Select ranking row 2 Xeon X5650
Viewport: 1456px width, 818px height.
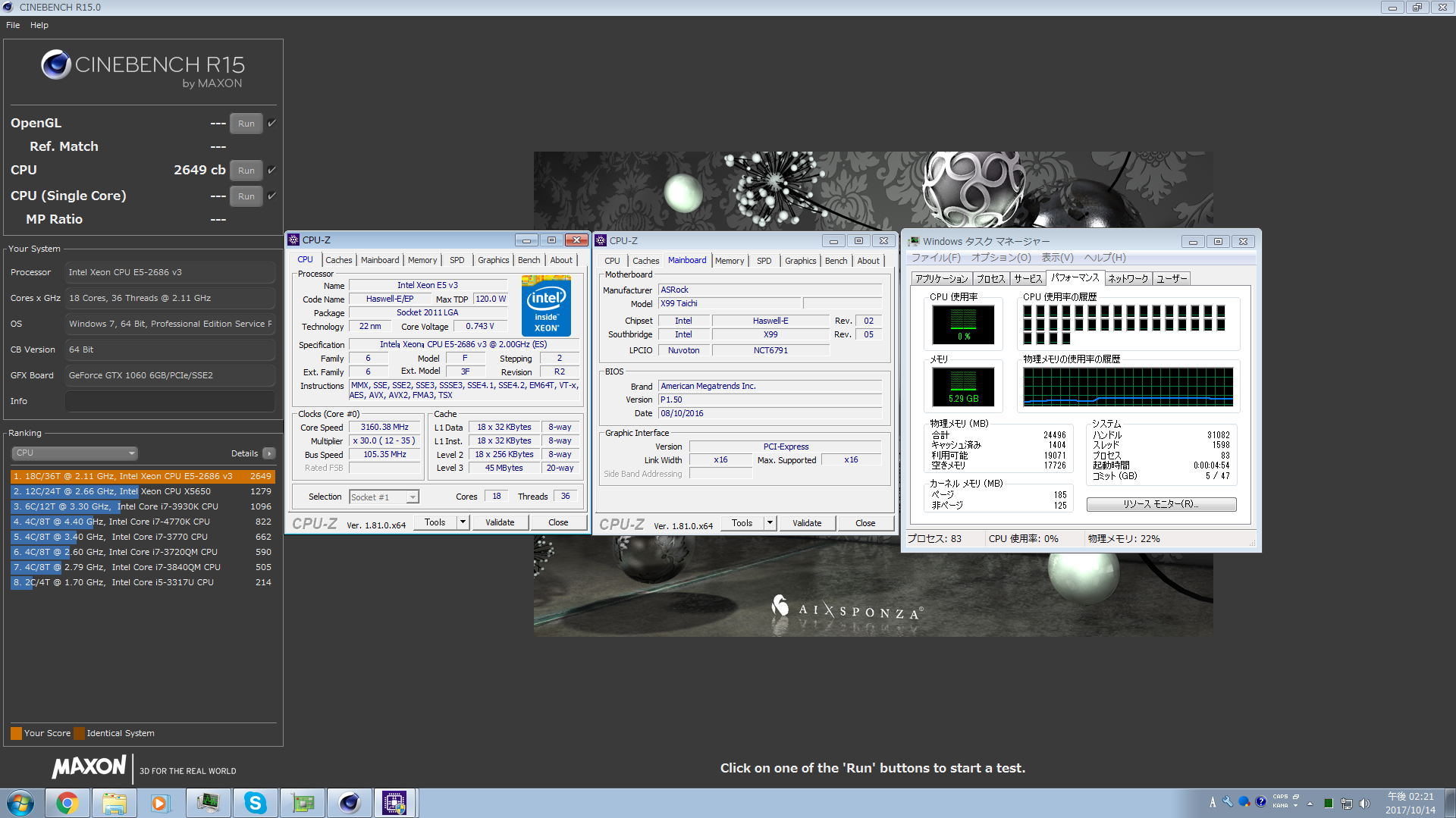[142, 491]
